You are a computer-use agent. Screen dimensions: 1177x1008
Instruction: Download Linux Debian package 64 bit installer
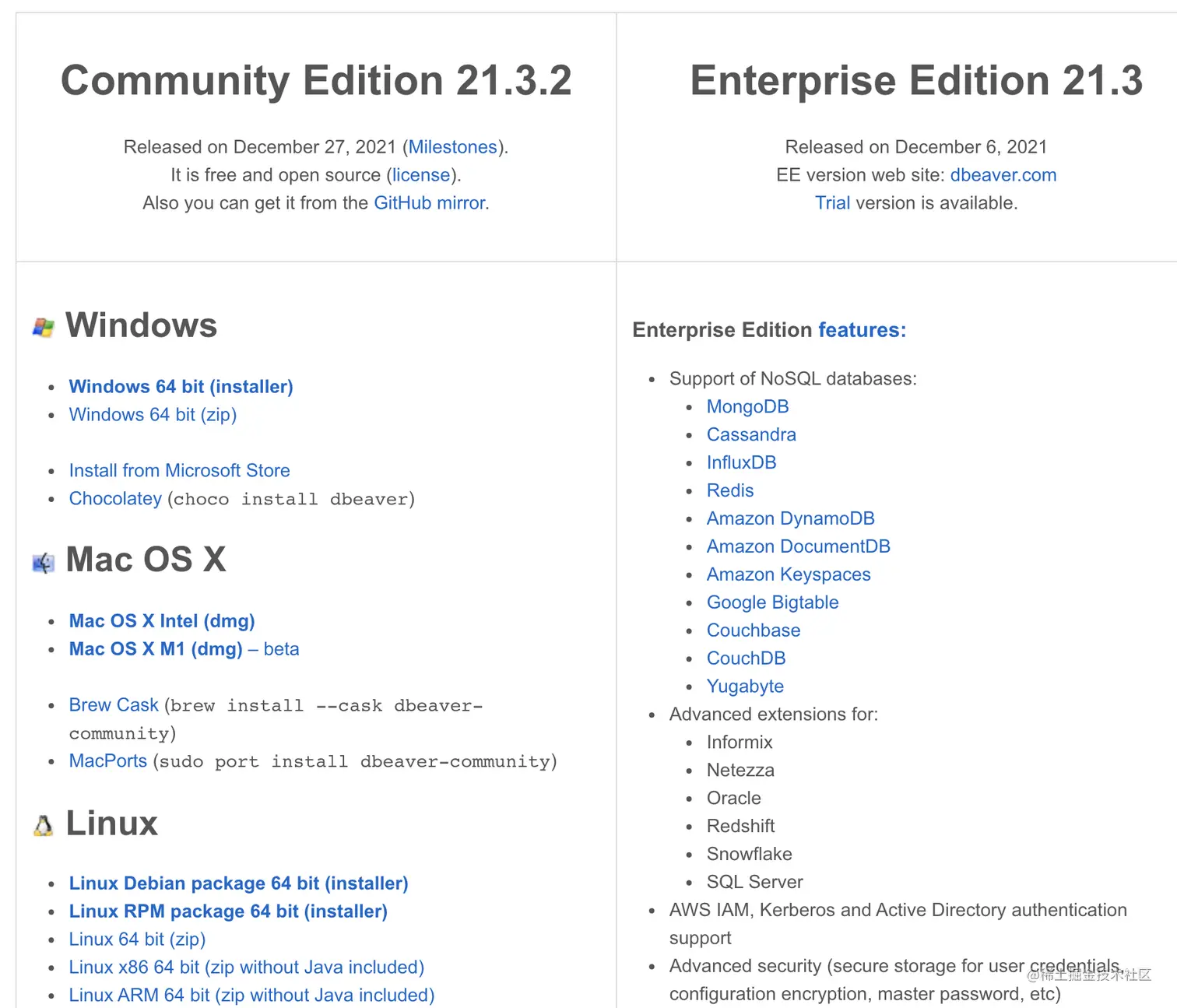click(238, 883)
